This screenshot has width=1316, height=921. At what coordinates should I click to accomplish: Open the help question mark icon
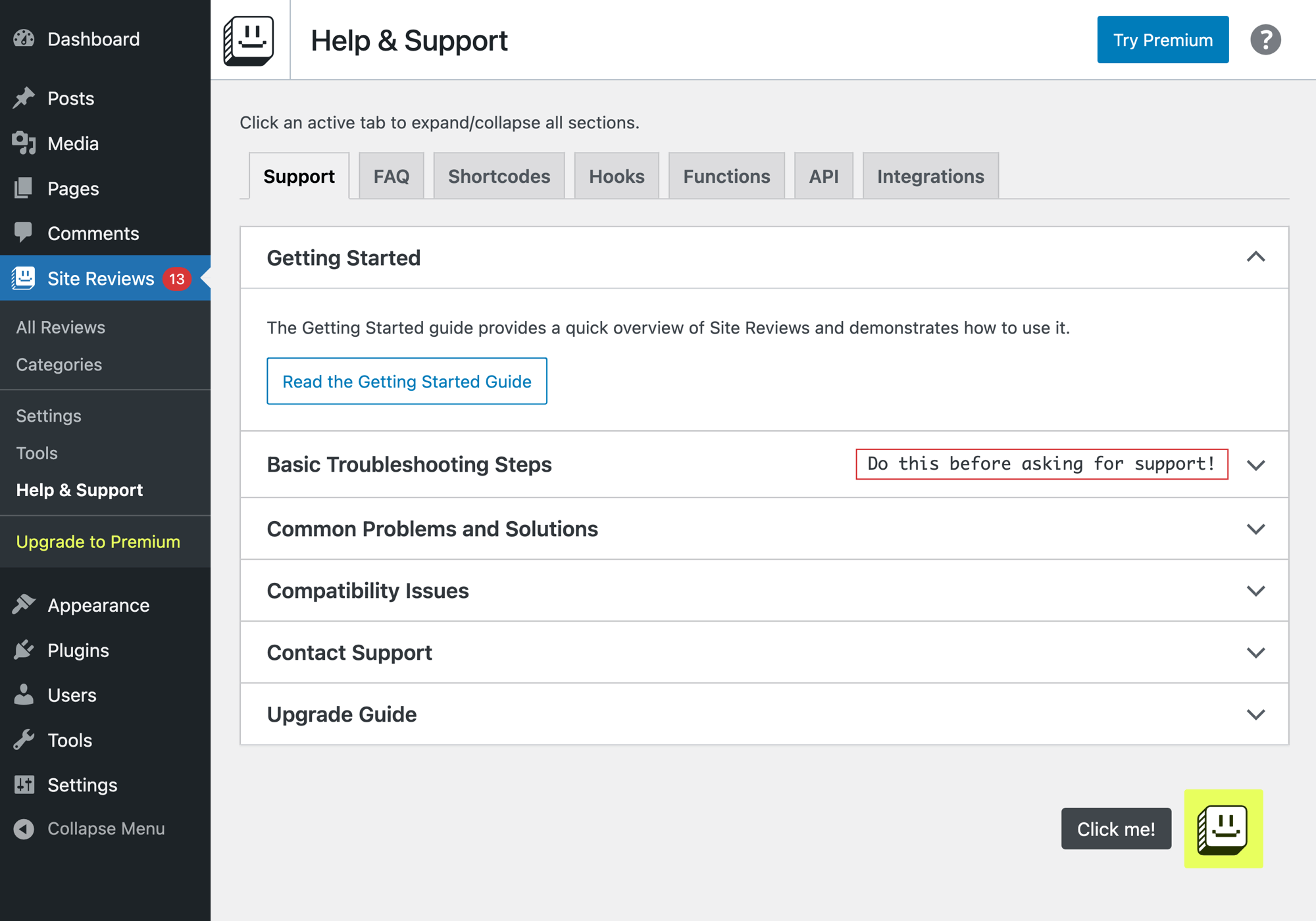pyautogui.click(x=1265, y=40)
